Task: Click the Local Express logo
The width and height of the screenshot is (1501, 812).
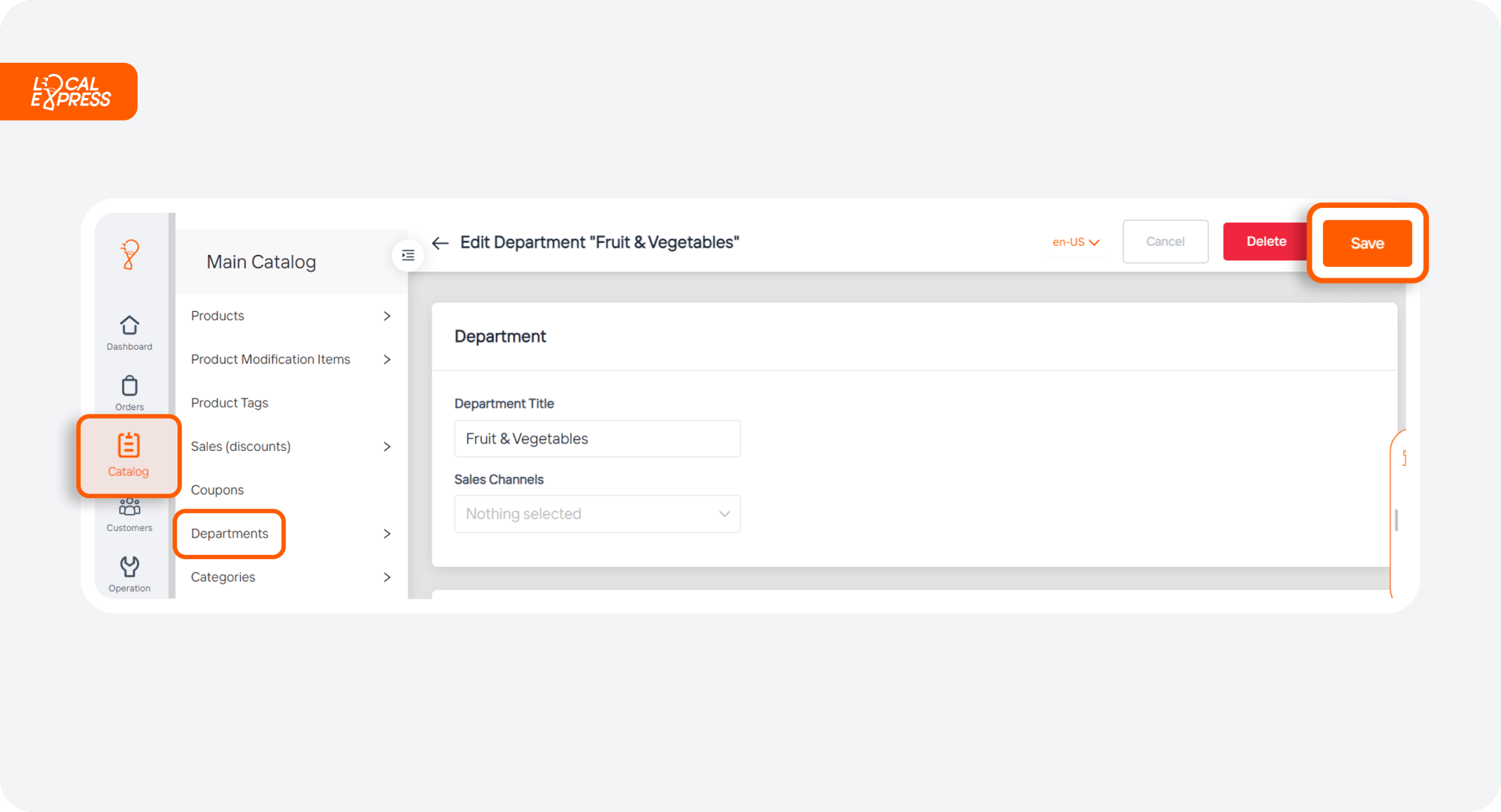Action: click(68, 91)
